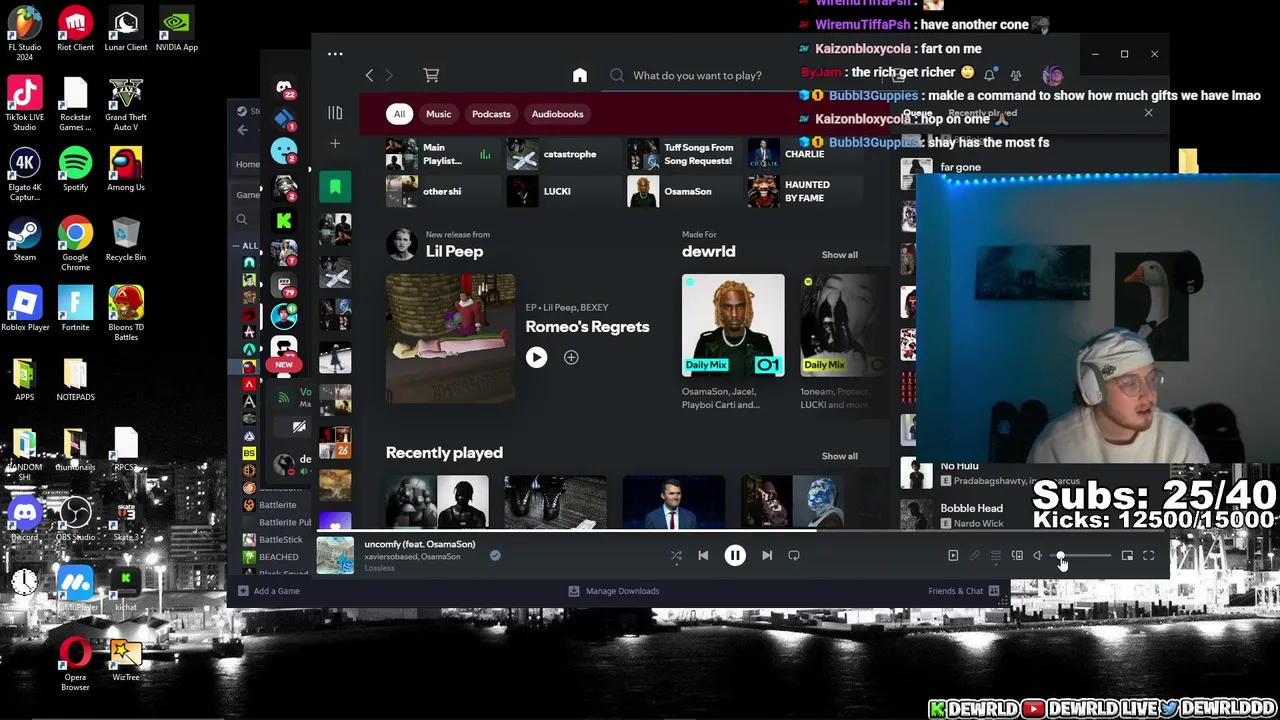The image size is (1280, 720).
Task: Select the Podcasts filter chip
Action: (x=491, y=114)
